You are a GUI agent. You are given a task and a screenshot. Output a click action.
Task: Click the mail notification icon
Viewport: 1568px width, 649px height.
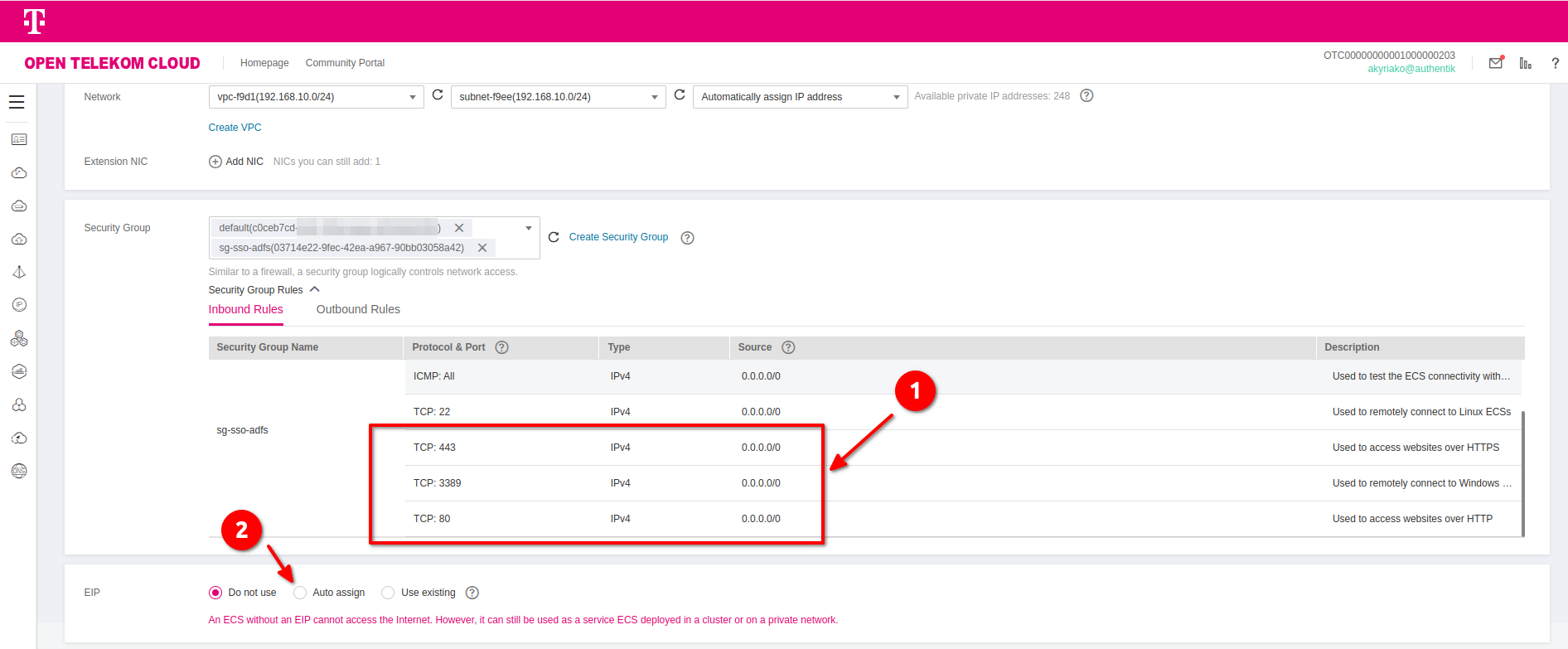(1496, 63)
